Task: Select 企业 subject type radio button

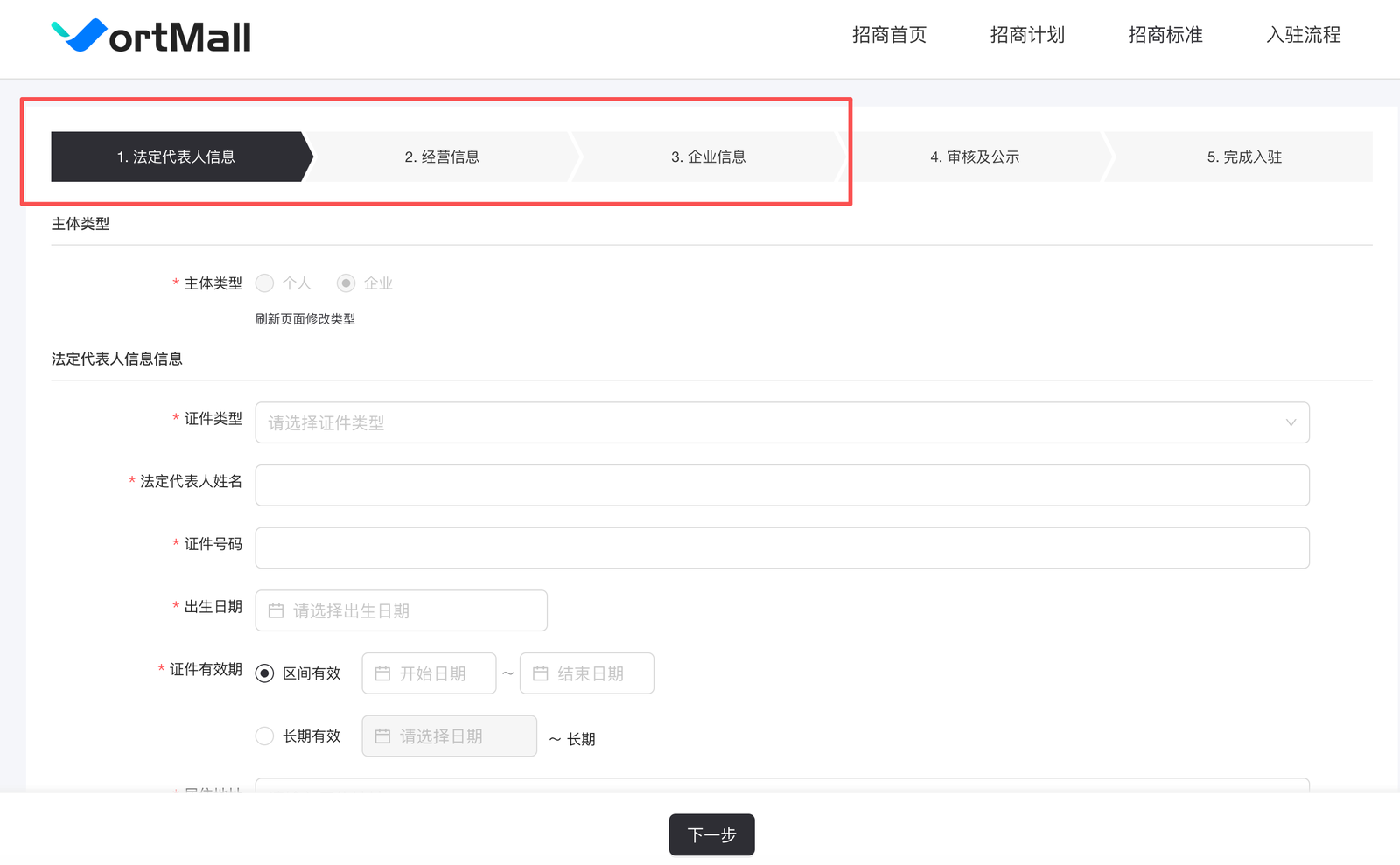Action: point(346,283)
